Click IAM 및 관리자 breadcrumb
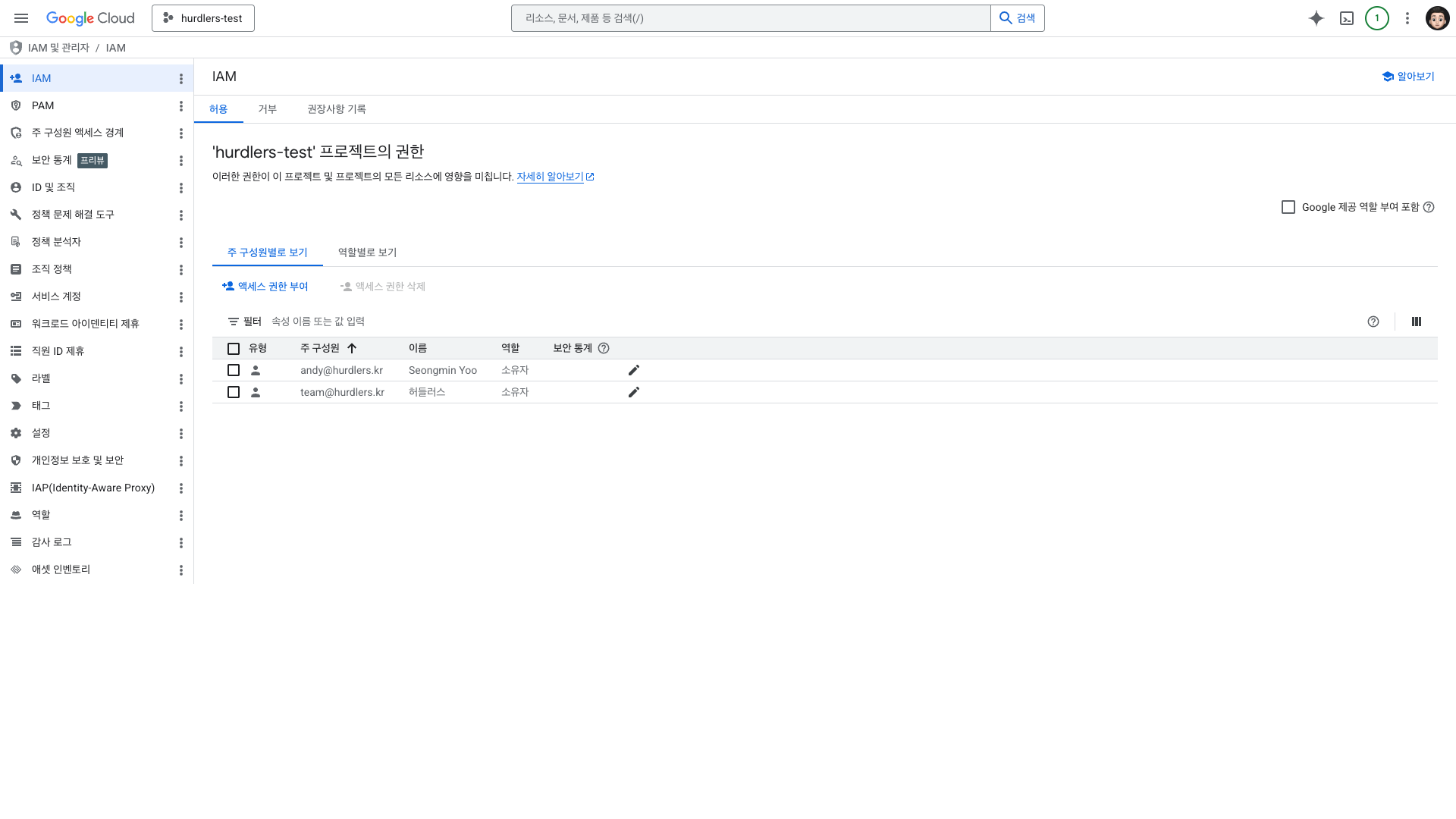This screenshot has width=1456, height=819. (x=58, y=48)
